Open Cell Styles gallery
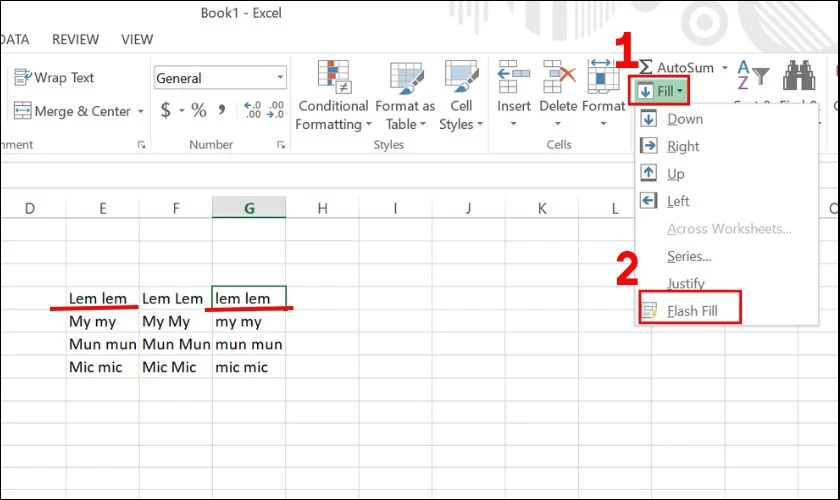Image resolution: width=840 pixels, height=500 pixels. click(461, 95)
